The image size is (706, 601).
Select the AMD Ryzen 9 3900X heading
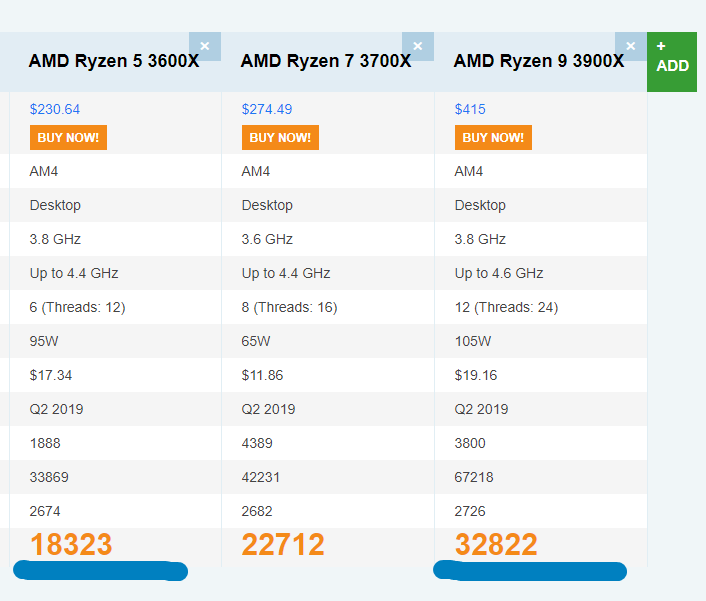539,61
